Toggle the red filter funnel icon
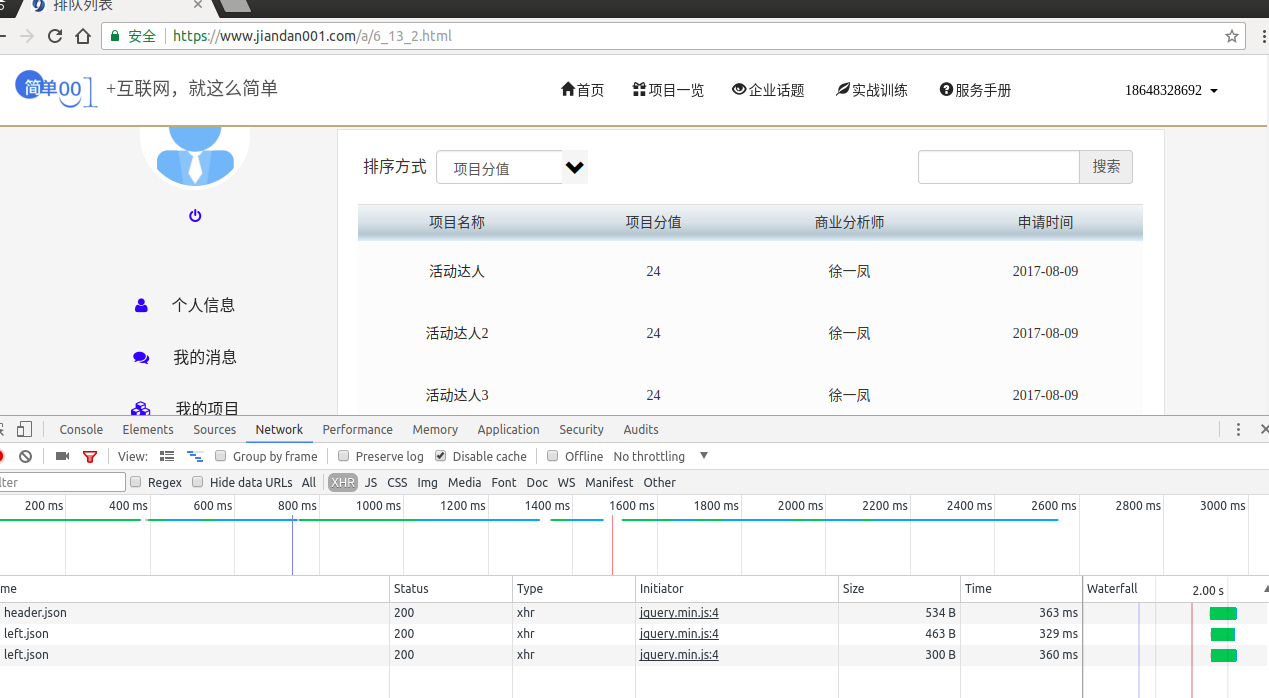1269x698 pixels. 90,456
